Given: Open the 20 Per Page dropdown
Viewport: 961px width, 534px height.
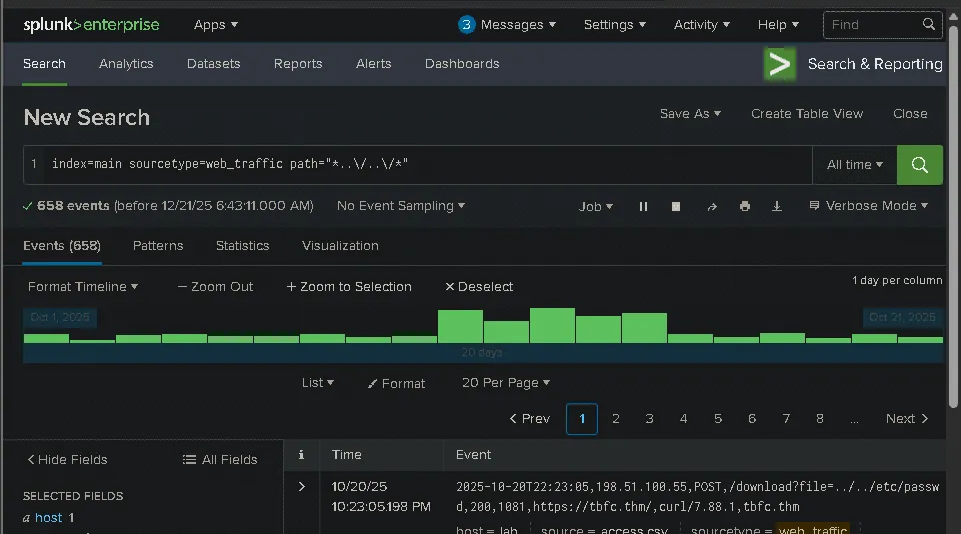Looking at the screenshot, I should click(505, 383).
